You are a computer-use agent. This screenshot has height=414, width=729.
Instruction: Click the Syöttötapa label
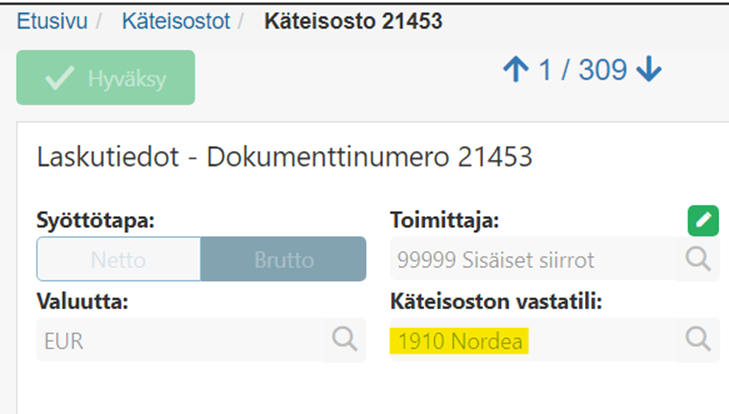(95, 220)
